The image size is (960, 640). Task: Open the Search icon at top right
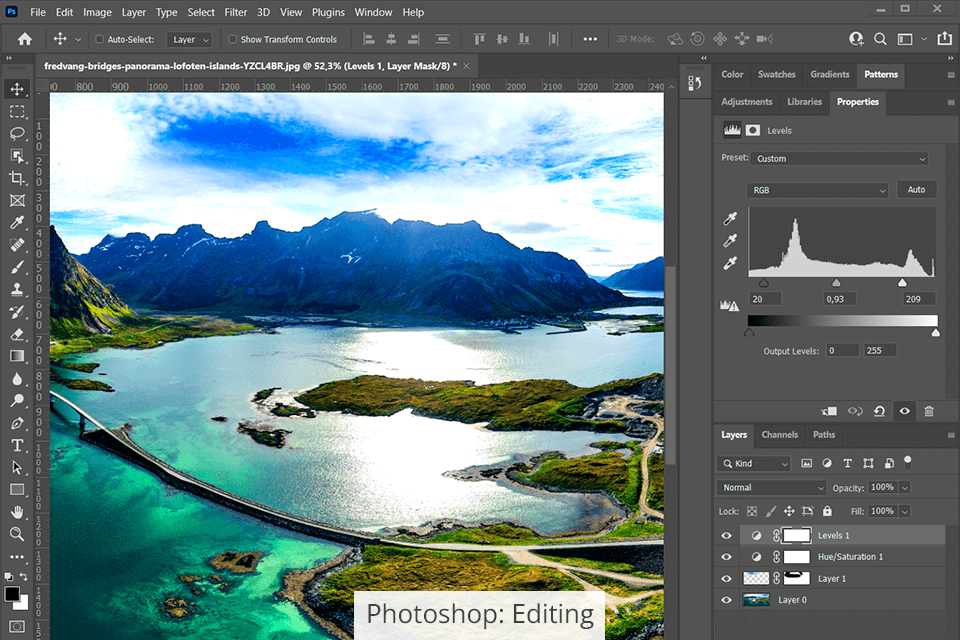[x=880, y=39]
